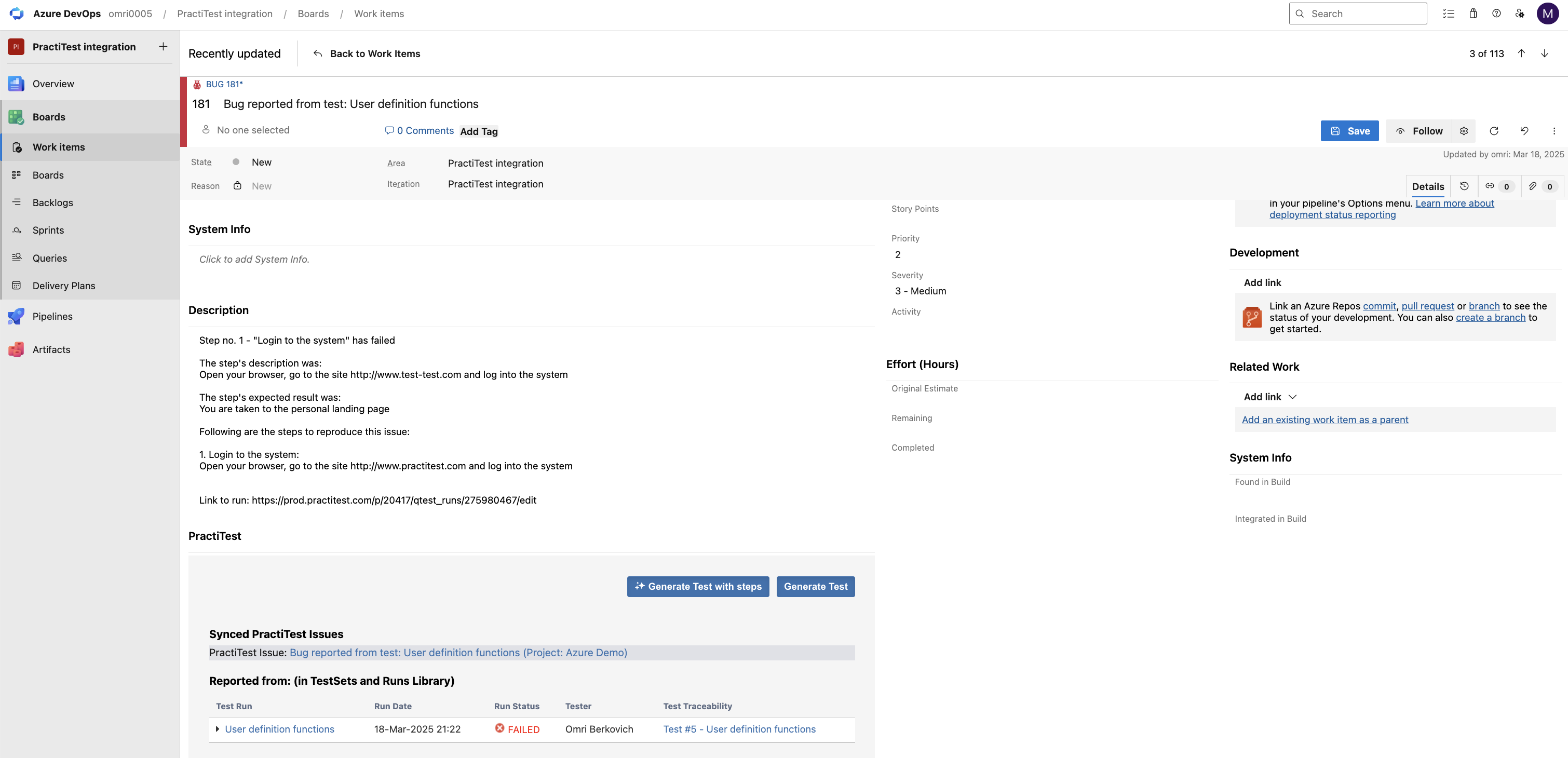Refresh the work item

pos(1494,131)
